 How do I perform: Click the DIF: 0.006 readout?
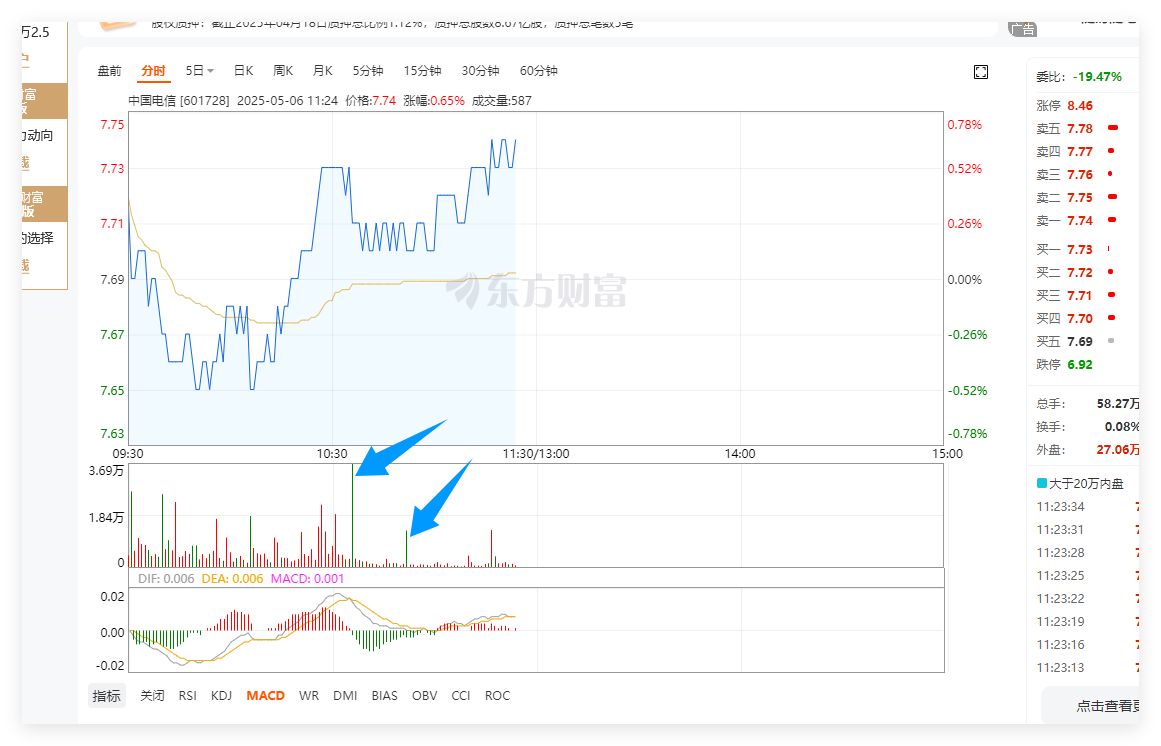(166, 579)
